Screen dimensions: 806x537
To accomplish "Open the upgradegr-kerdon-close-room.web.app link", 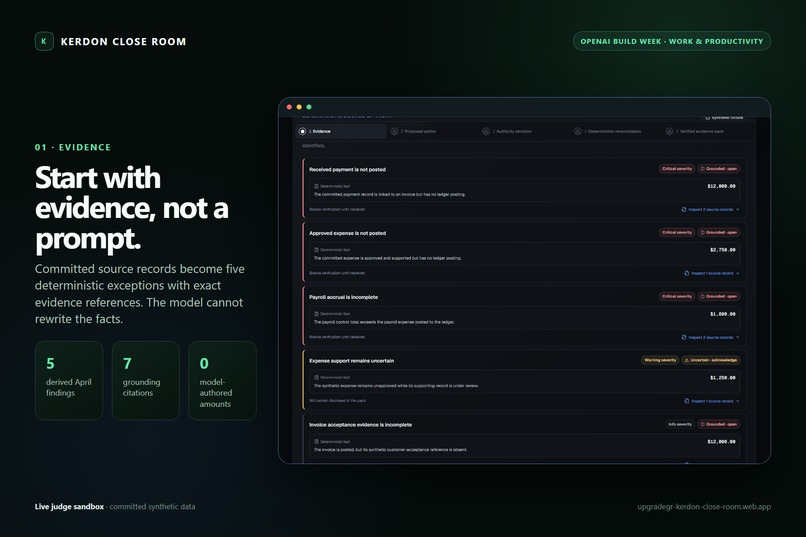I will (704, 507).
